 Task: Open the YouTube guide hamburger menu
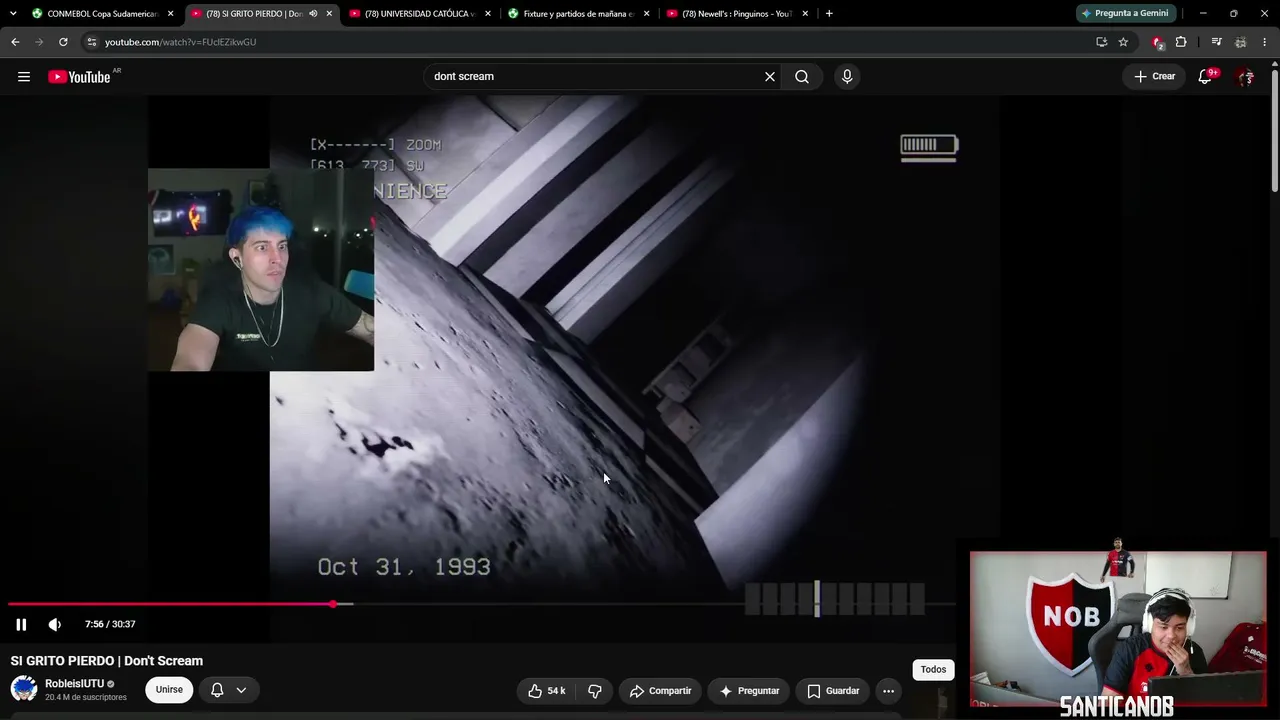[24, 77]
